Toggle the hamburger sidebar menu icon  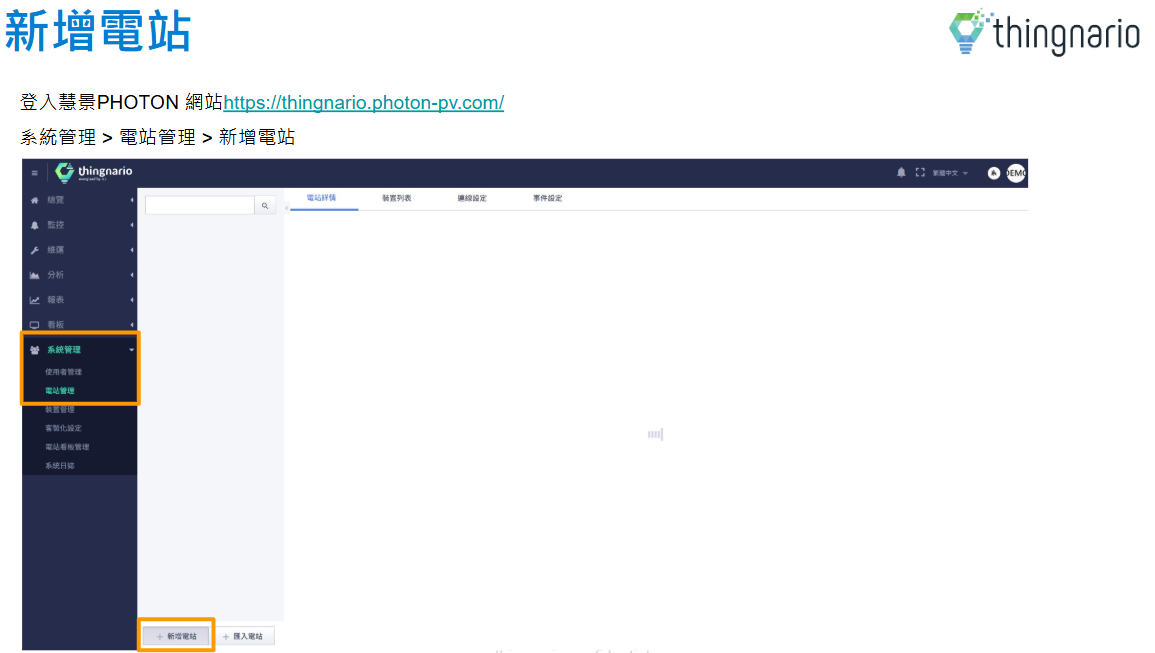tap(35, 173)
